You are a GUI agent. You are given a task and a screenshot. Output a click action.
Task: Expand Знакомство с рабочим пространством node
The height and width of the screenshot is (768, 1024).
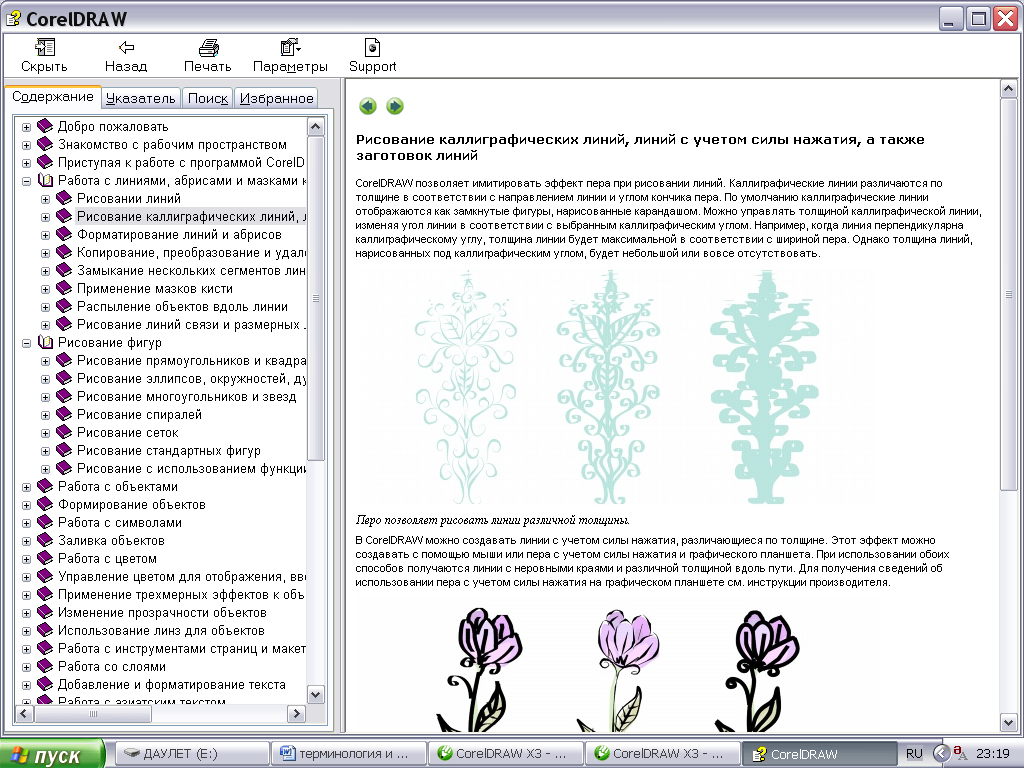click(x=26, y=145)
